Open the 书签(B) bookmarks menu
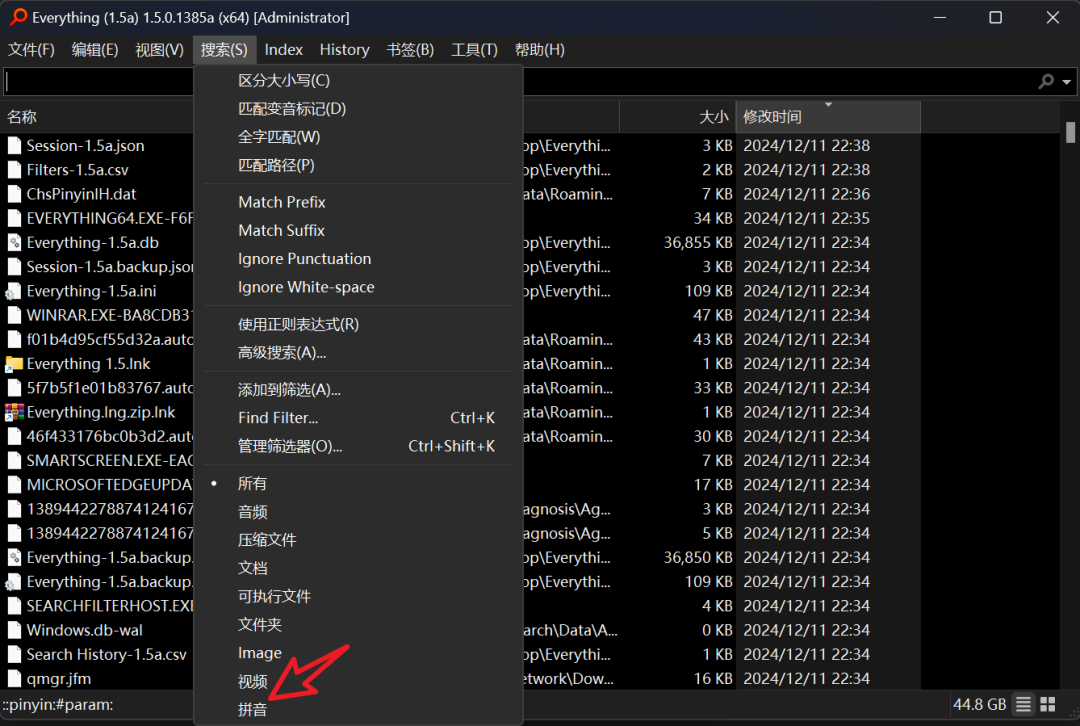Screen dimensions: 1080x726 pos(410,50)
